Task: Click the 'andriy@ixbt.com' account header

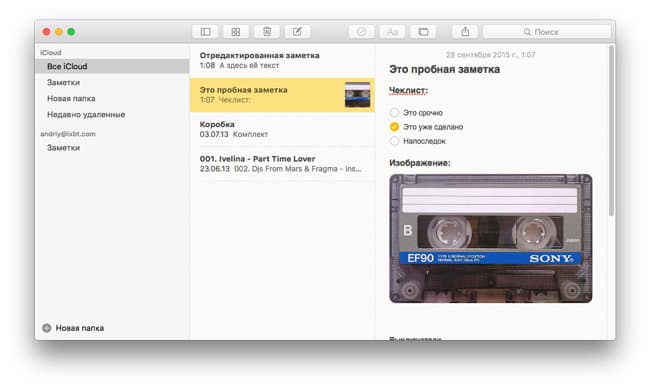Action: (68, 134)
